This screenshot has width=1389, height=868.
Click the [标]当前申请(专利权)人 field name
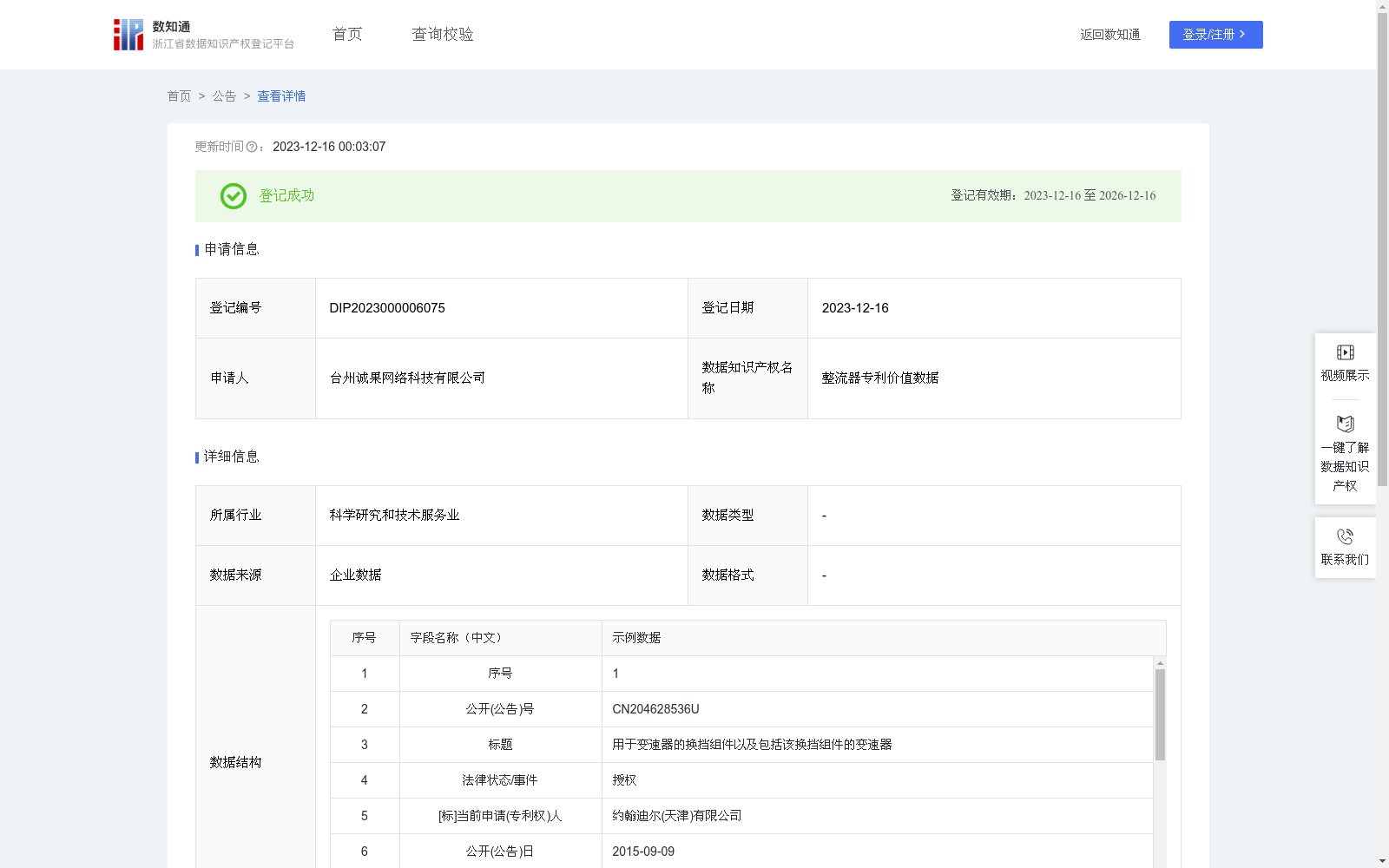(500, 816)
